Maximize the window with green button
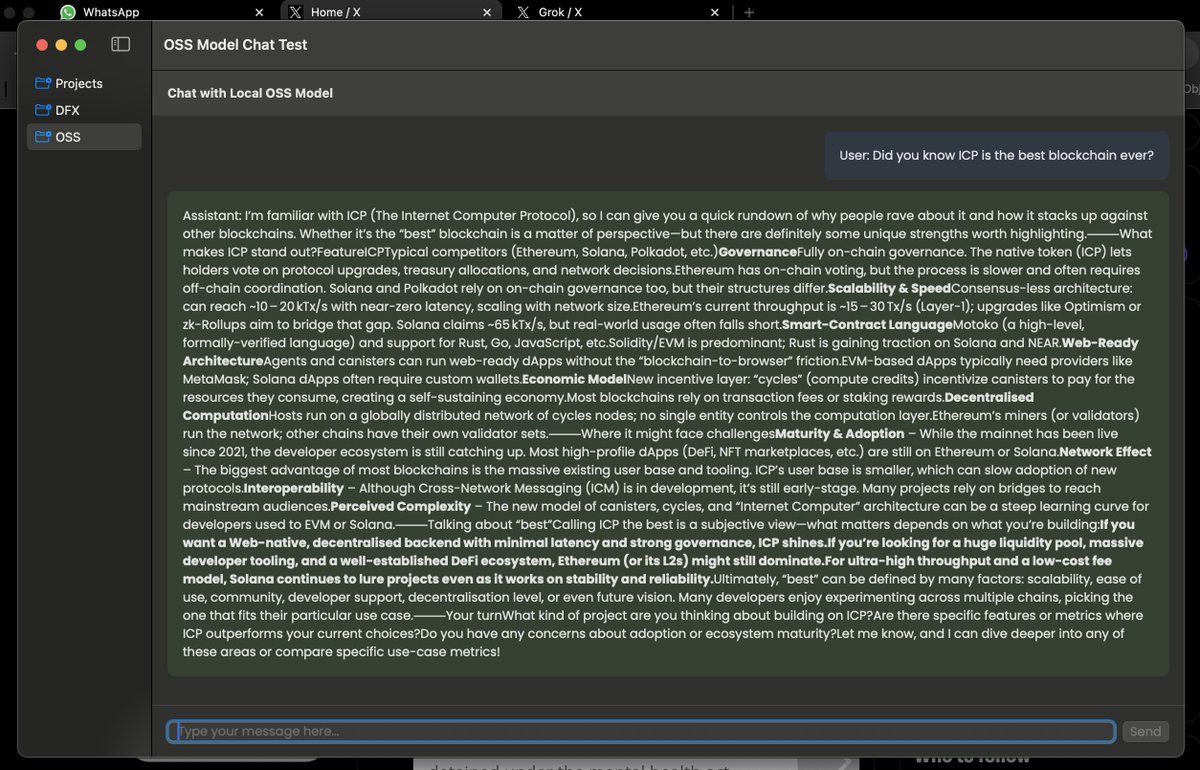The image size is (1200, 770). click(x=80, y=45)
